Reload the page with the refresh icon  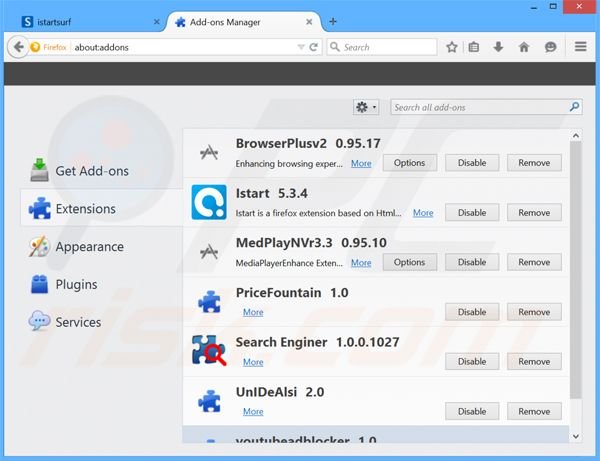coord(313,47)
